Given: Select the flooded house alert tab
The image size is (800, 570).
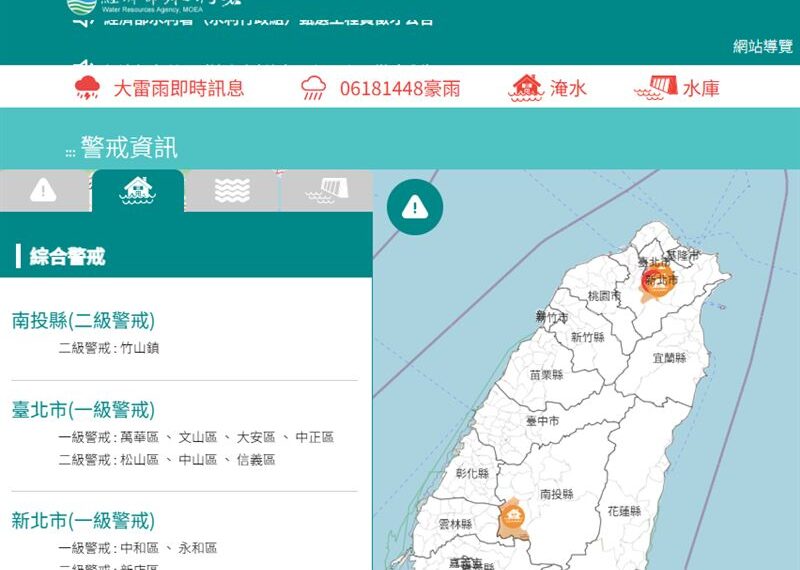Looking at the screenshot, I should pos(138,190).
